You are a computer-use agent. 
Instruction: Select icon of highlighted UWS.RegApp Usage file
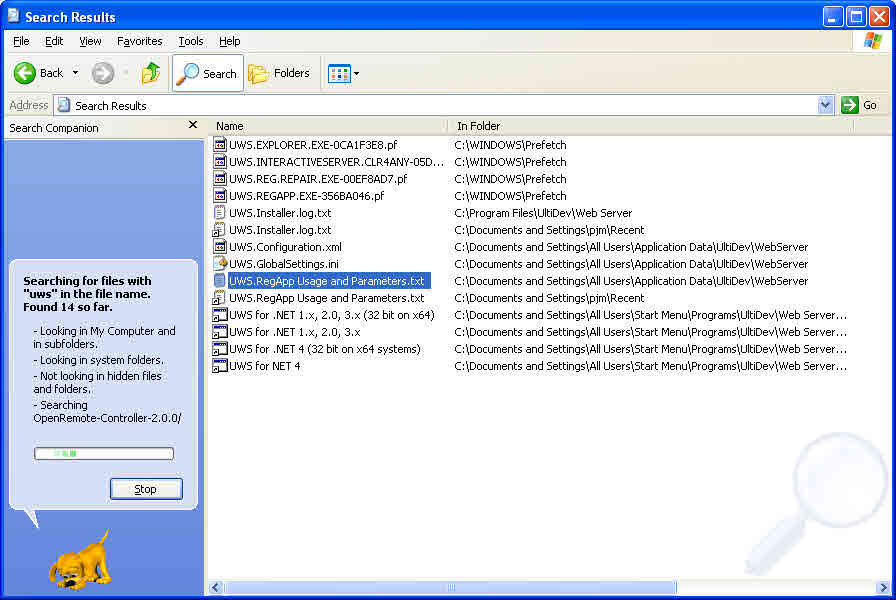pos(219,281)
